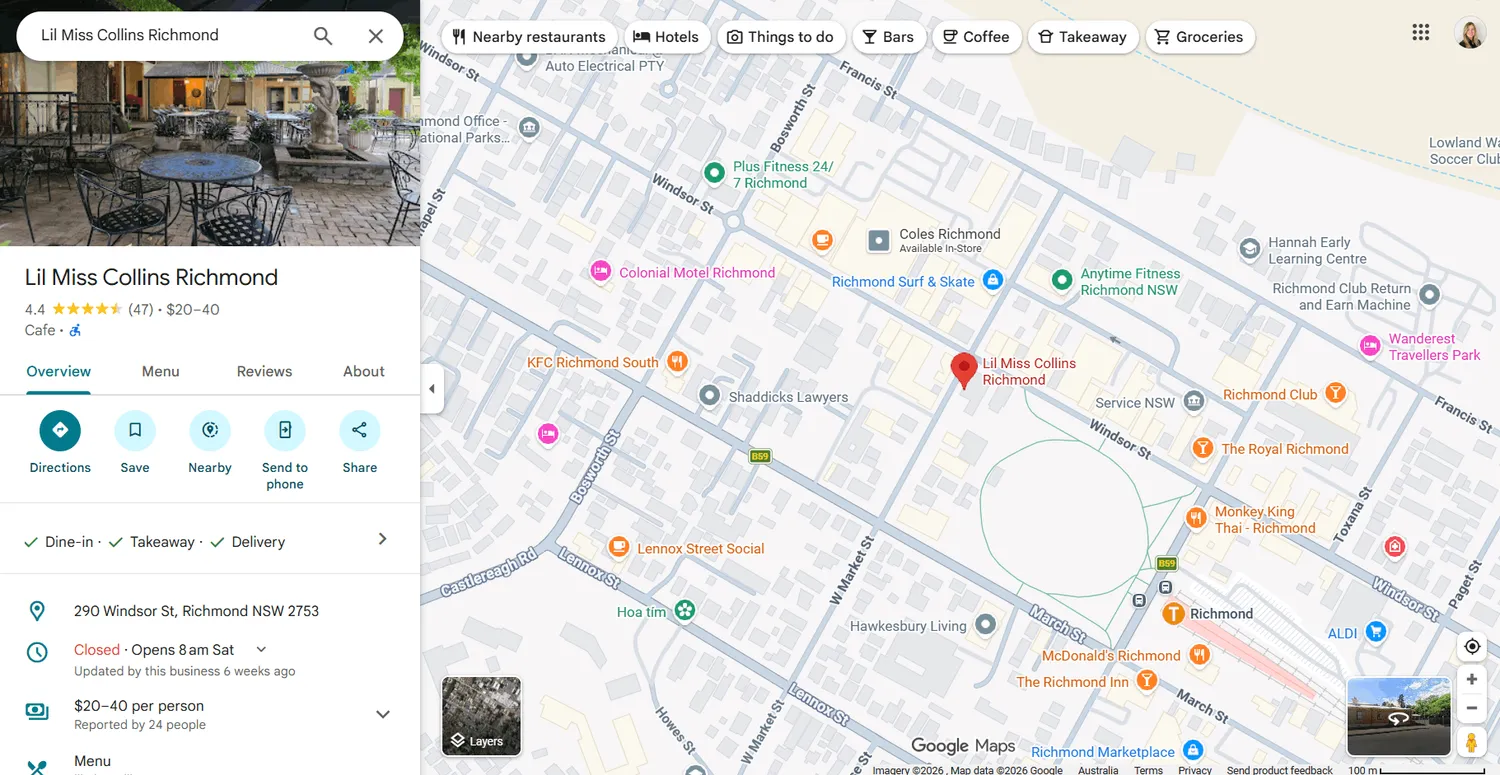Save this place with the bookmark icon

pos(135,430)
